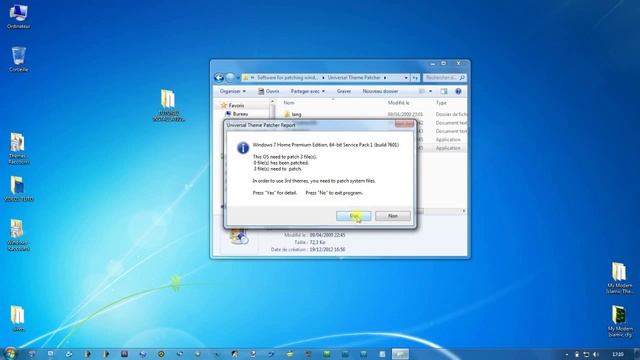Select Bureau in the navigation pane
Image resolution: width=640 pixels, height=360 pixels.
tap(240, 114)
